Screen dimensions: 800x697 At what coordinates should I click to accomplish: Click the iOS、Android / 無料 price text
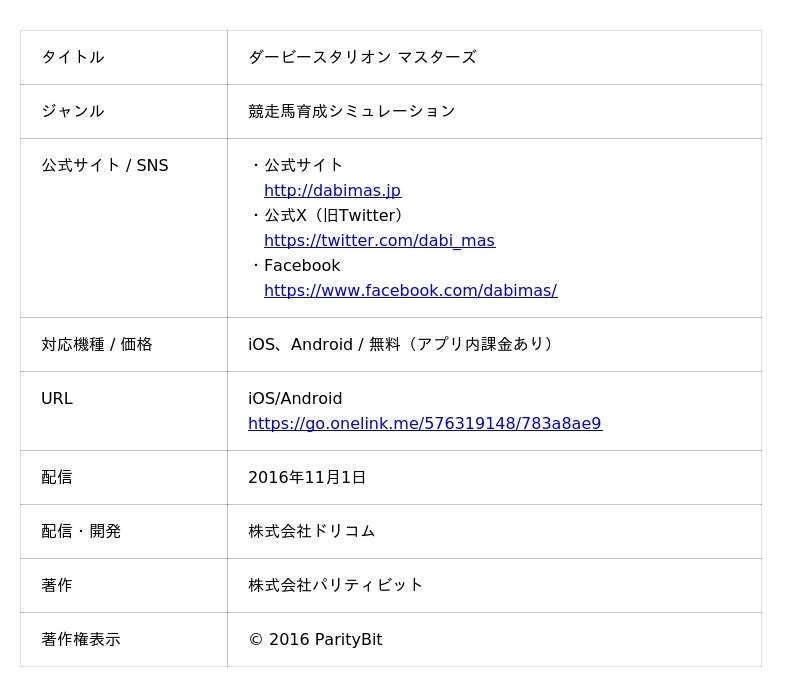click(401, 344)
